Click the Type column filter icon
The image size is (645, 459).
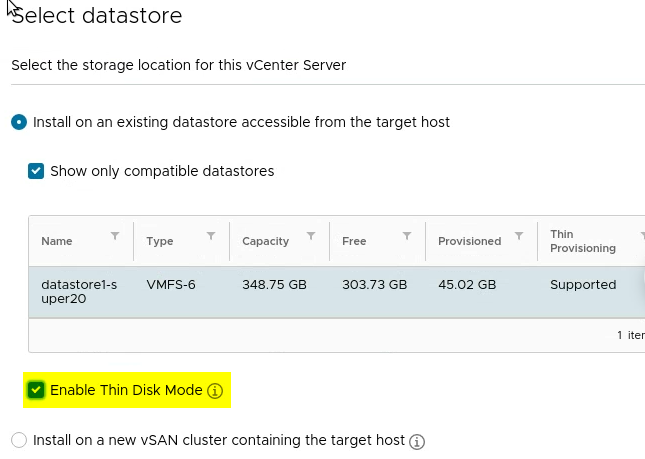(211, 236)
